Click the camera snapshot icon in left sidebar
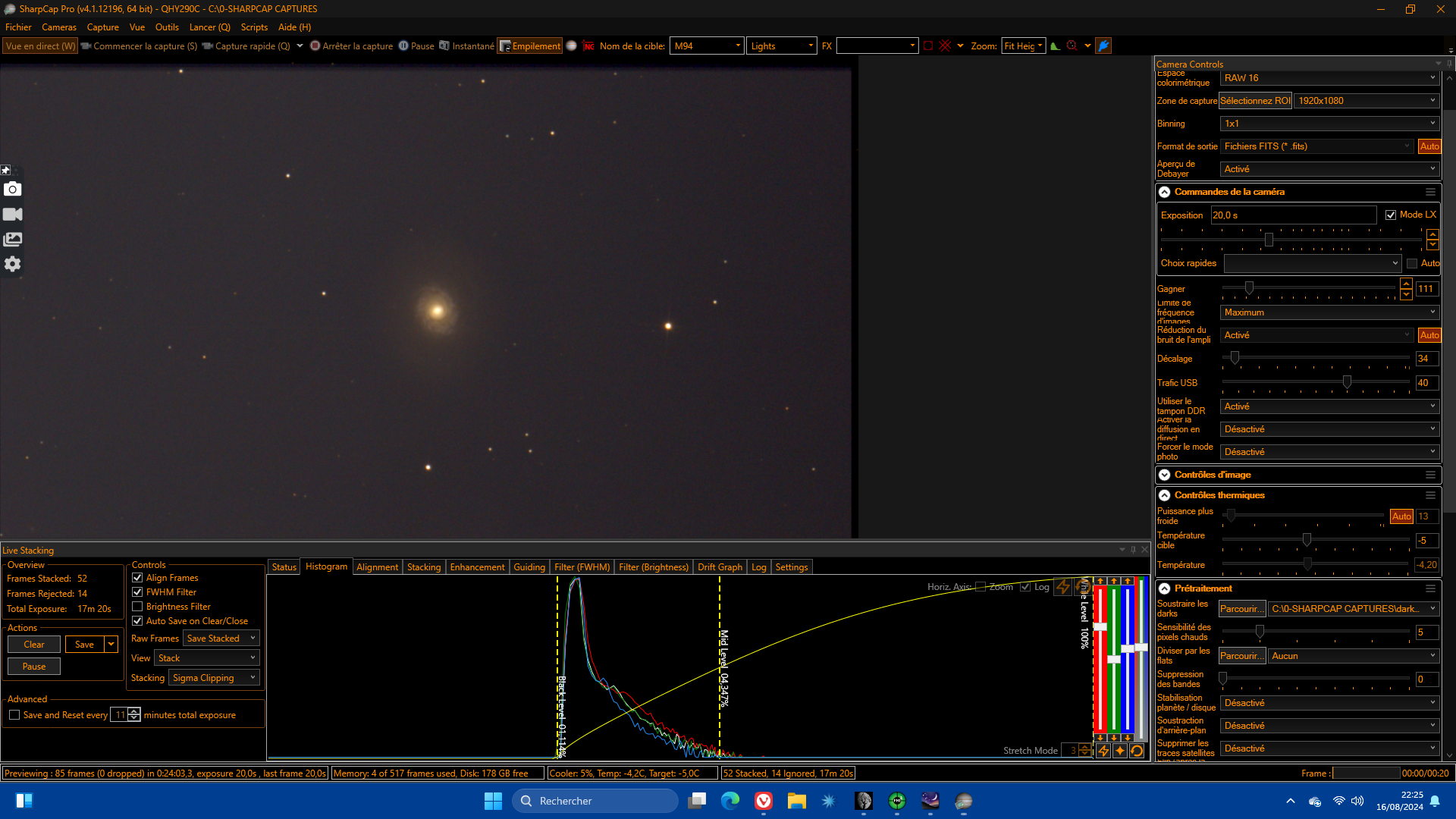The width and height of the screenshot is (1456, 819). point(13,189)
